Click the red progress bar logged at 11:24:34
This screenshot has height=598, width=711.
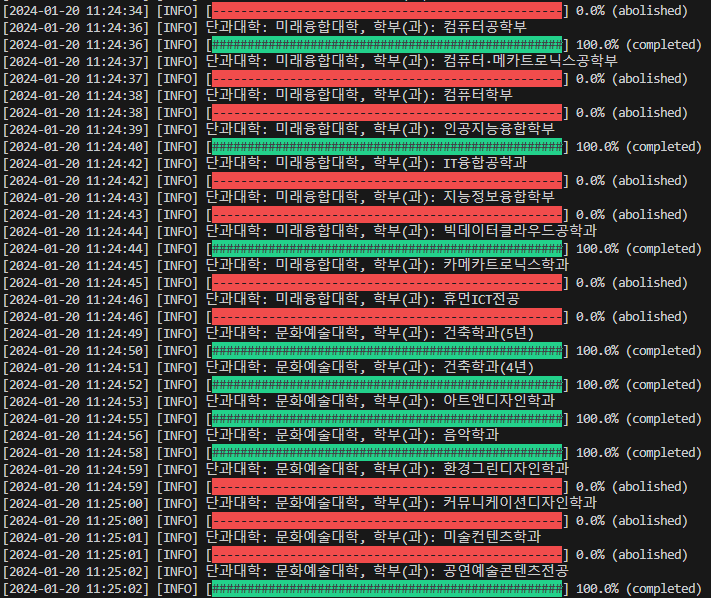click(387, 10)
